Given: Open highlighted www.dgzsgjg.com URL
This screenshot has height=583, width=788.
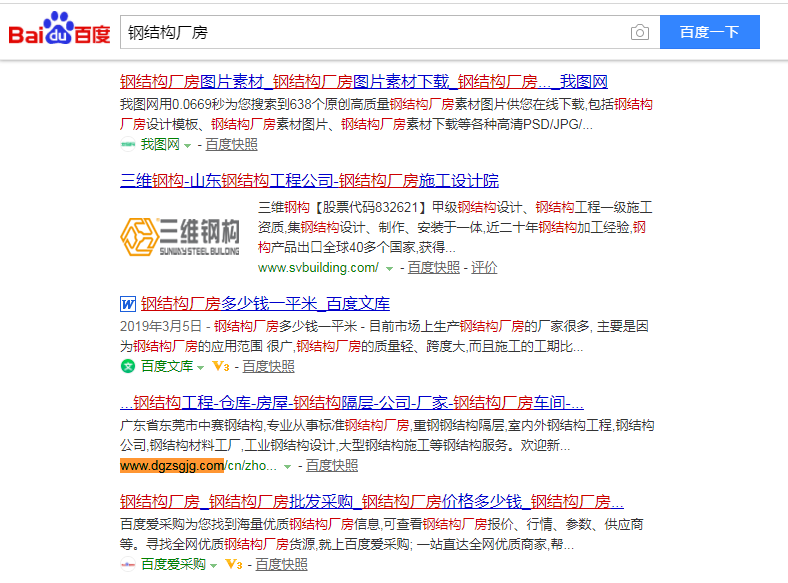Looking at the screenshot, I should tap(172, 465).
